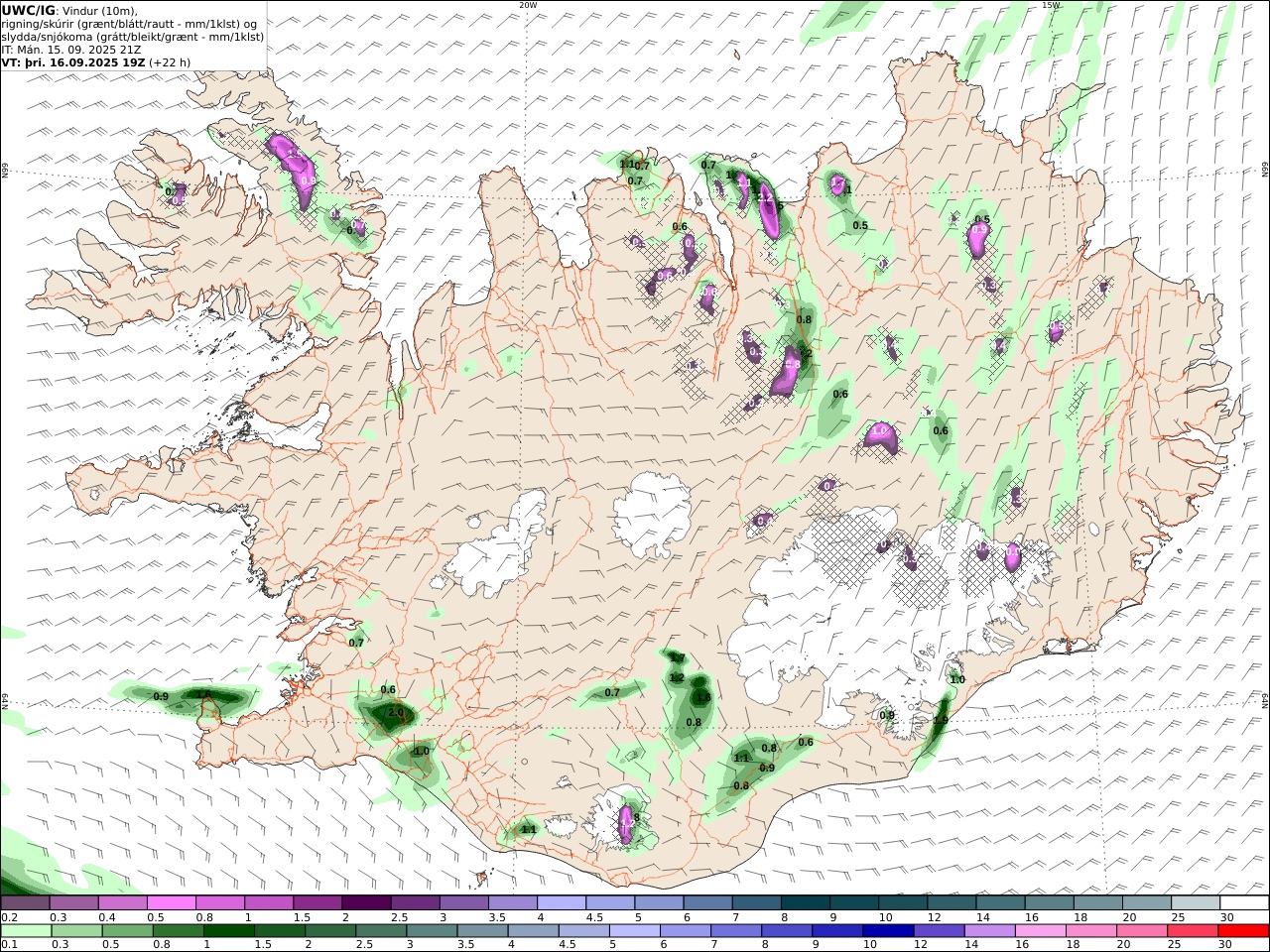Click the 20 label under the rain legend
Viewport: 1270px width, 952px height.
coord(1124,945)
